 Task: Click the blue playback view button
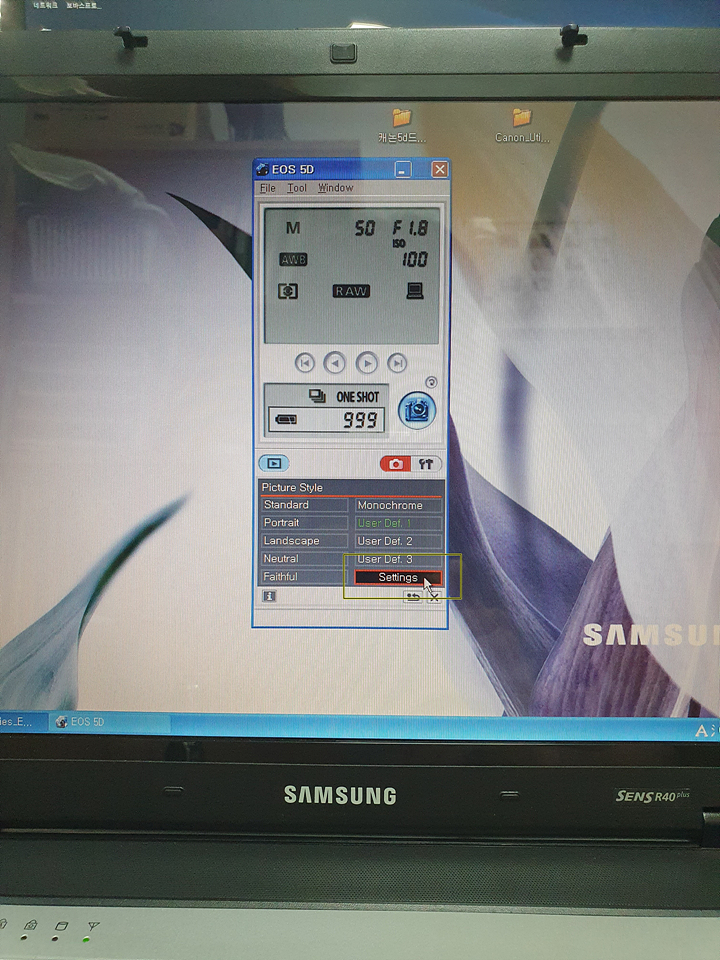pos(274,463)
